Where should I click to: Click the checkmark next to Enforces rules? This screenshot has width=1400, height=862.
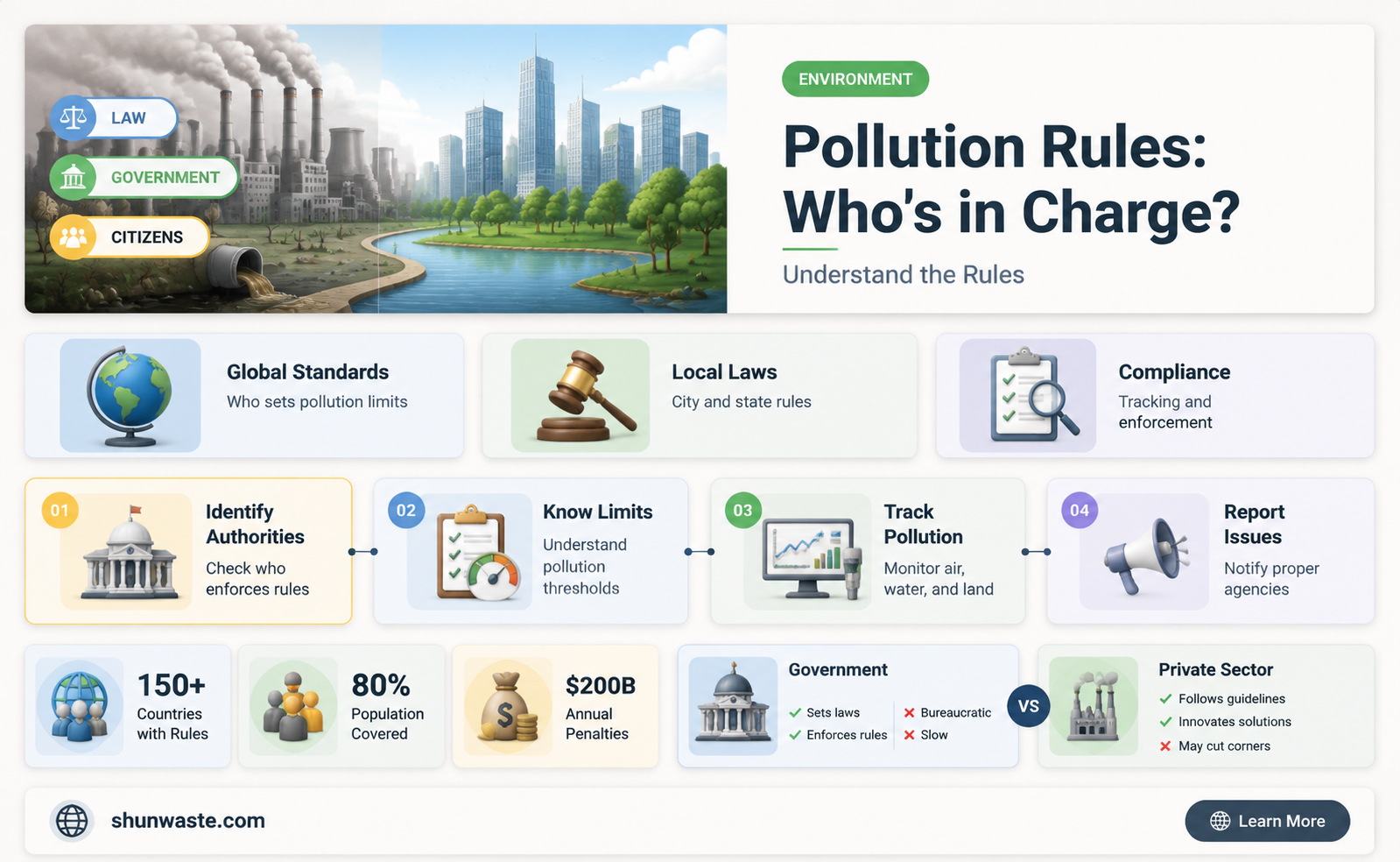click(795, 735)
